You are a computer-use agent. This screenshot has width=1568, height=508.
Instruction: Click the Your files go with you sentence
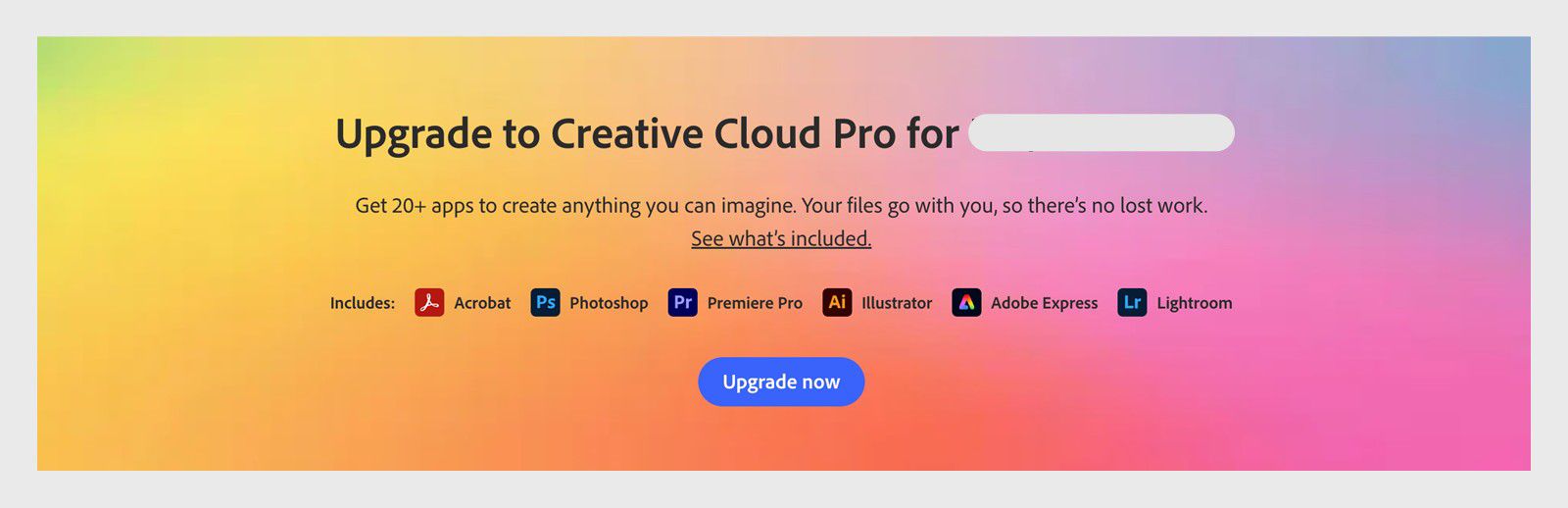(x=1004, y=206)
